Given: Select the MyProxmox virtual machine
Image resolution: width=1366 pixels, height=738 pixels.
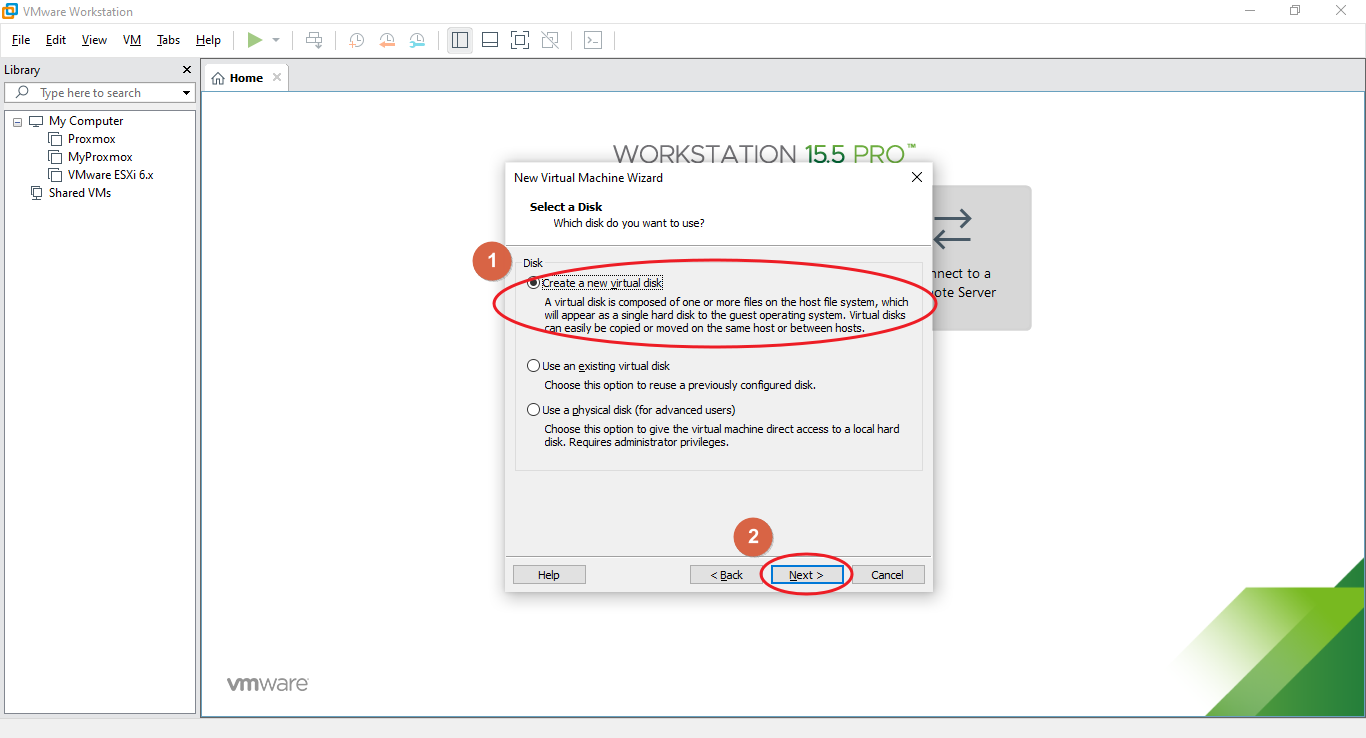Looking at the screenshot, I should [x=100, y=157].
